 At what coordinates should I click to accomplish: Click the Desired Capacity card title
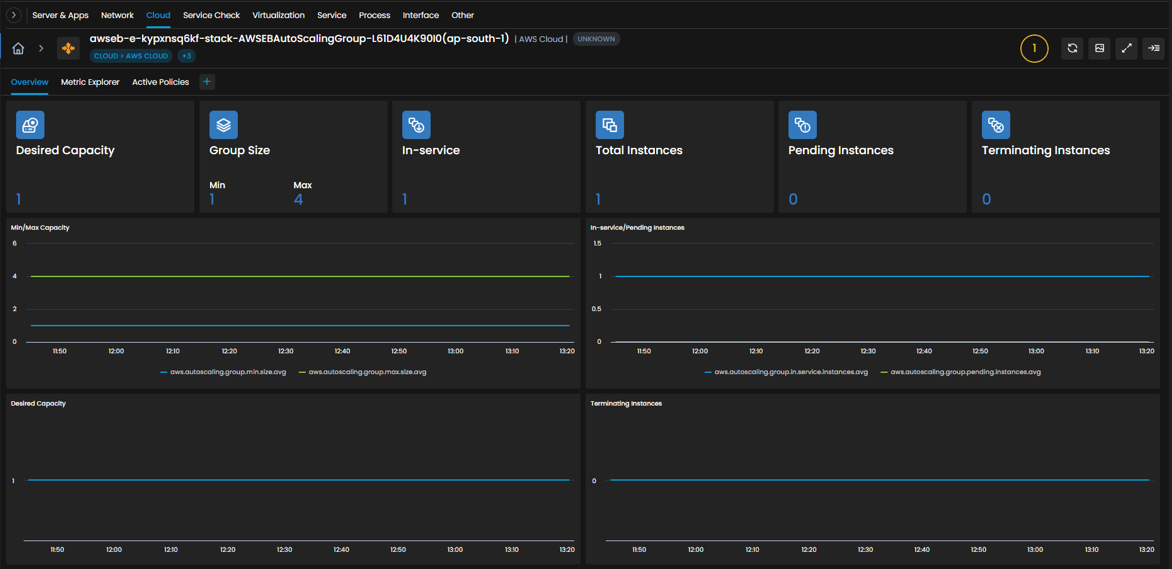click(65, 150)
